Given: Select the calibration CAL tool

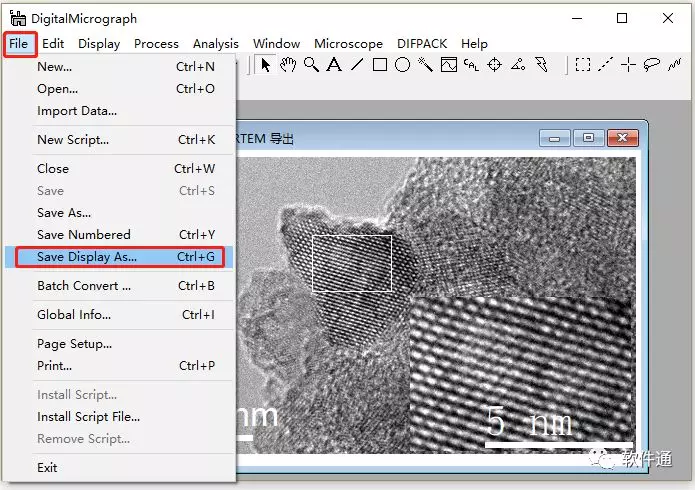Looking at the screenshot, I should point(471,65).
